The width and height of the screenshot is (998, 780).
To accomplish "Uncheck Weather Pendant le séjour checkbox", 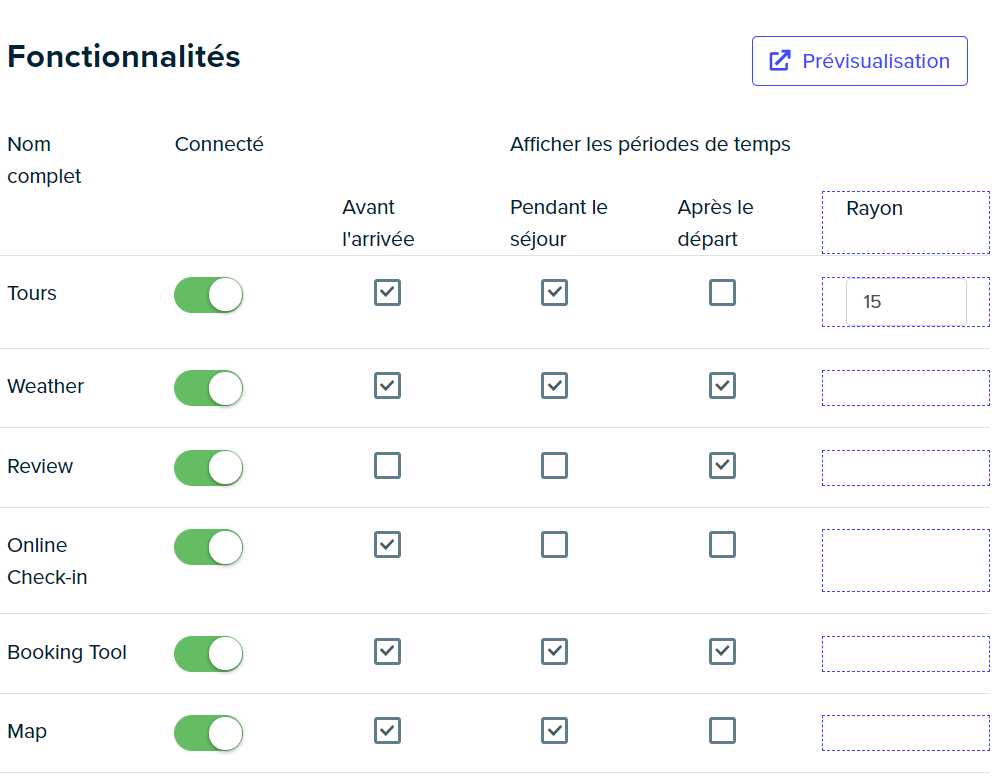I will click(x=554, y=385).
